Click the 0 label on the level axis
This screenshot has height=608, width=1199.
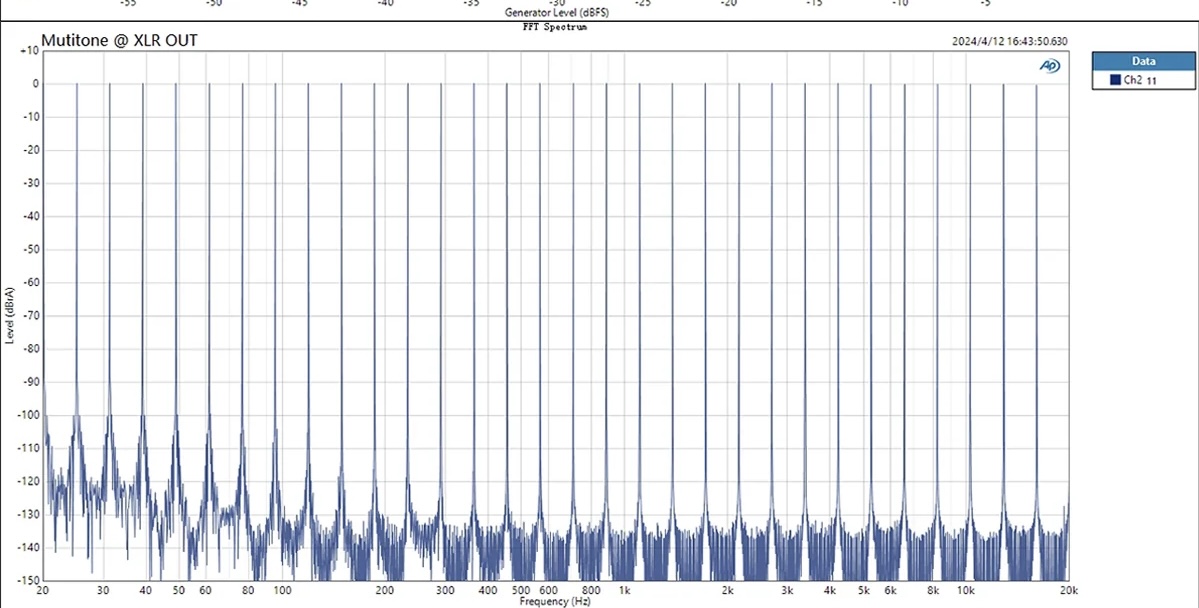tap(35, 84)
